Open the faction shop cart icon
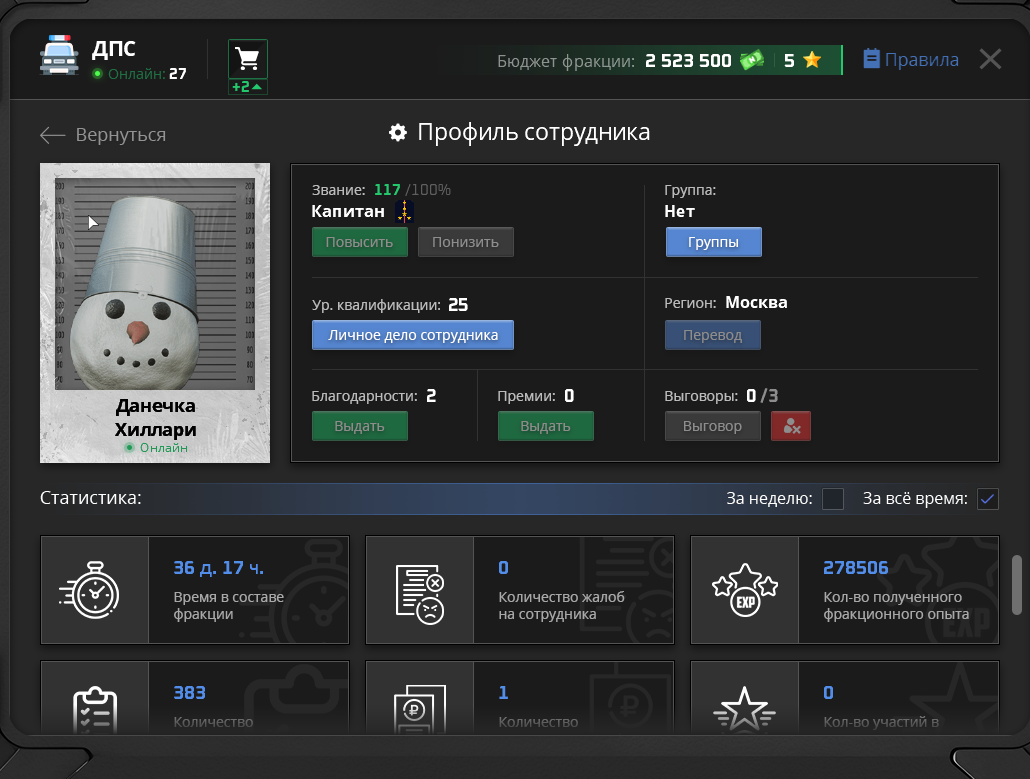Viewport: 1030px width, 779px height. pyautogui.click(x=247, y=60)
